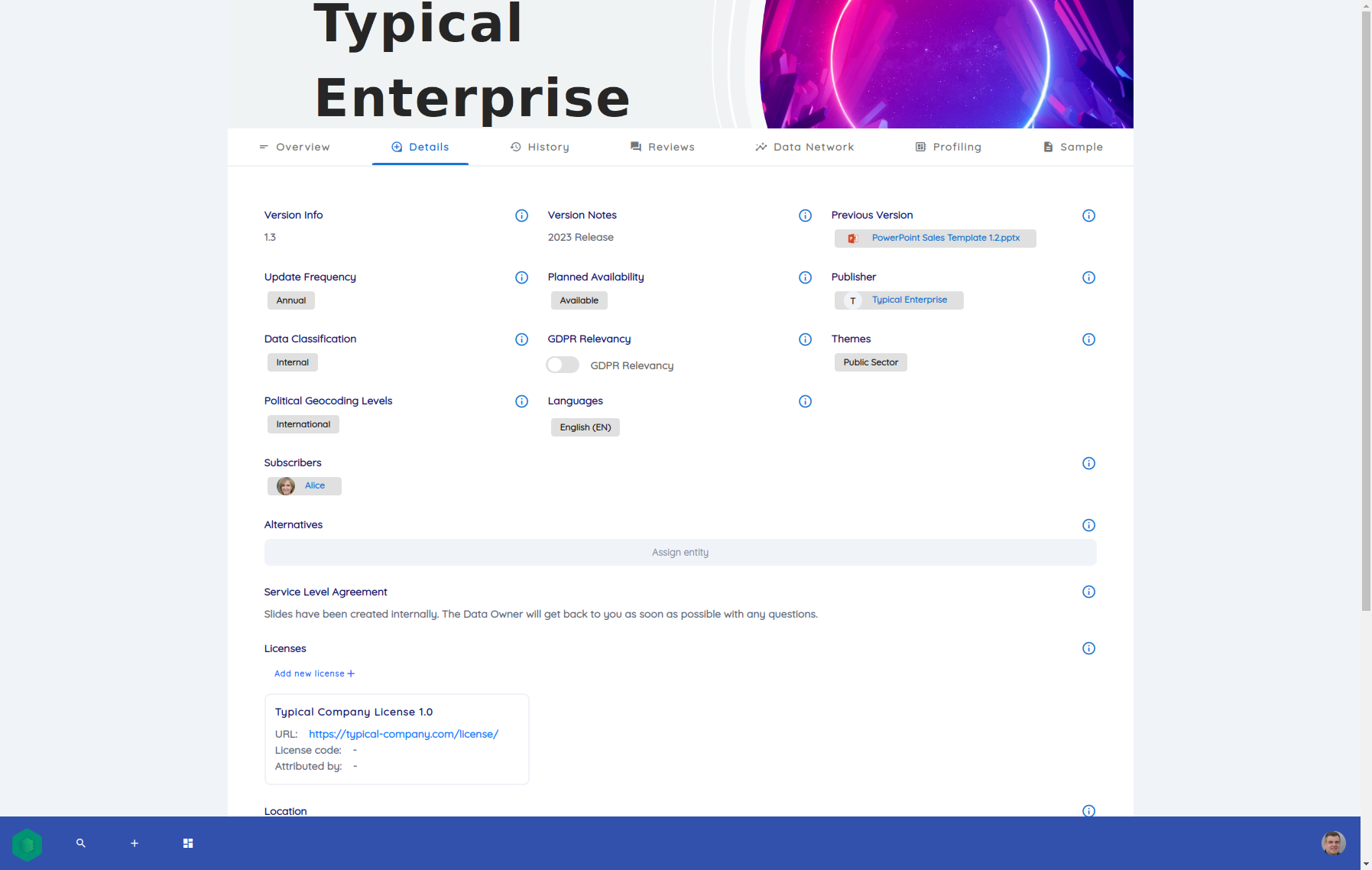Click the Typical Company License 1.0 card title

(354, 712)
